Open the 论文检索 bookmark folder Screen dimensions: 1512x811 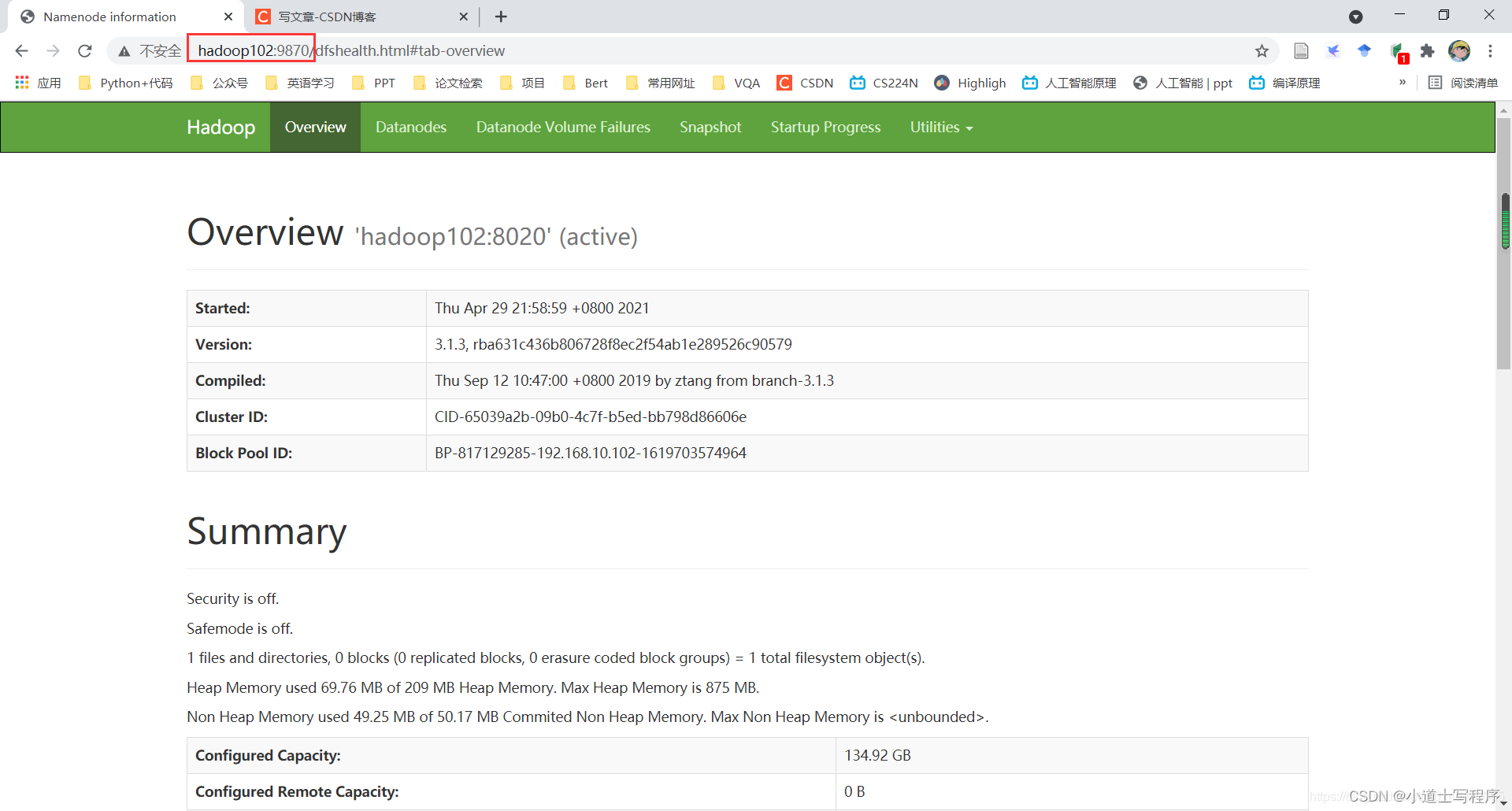[x=448, y=83]
